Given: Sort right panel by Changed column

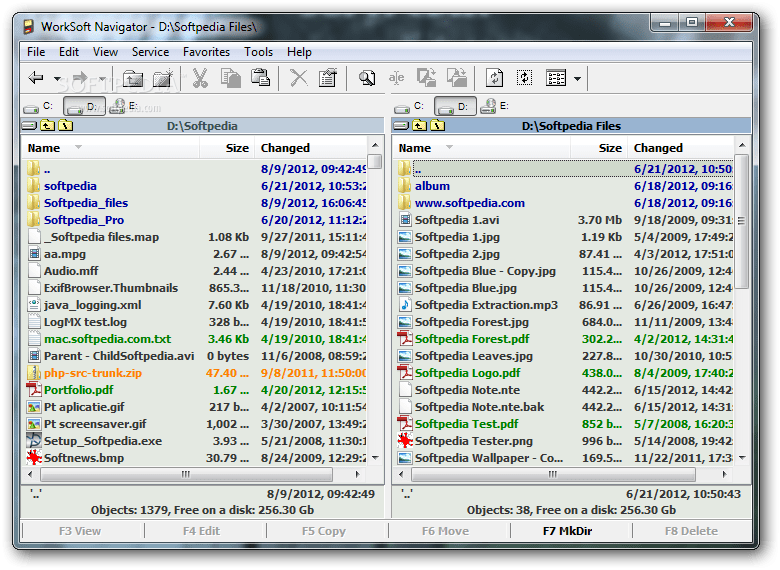Looking at the screenshot, I should pos(680,148).
